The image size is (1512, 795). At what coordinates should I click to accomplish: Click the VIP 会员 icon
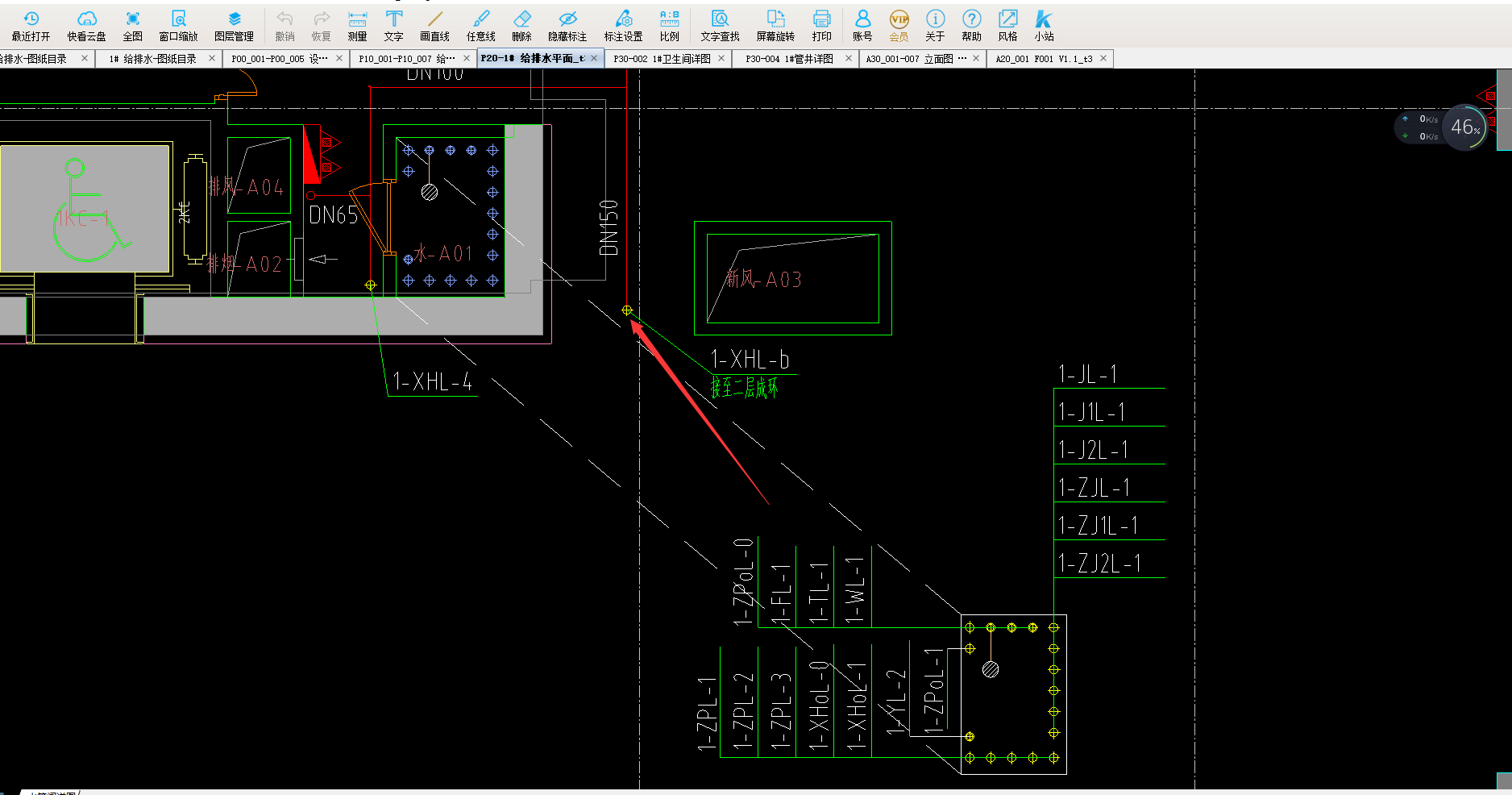[899, 26]
